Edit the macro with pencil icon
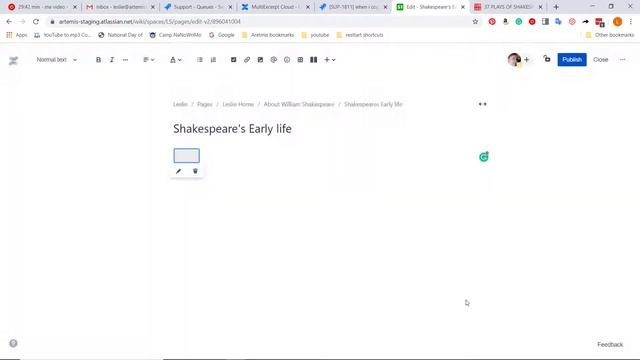The width and height of the screenshot is (640, 360). pyautogui.click(x=178, y=171)
